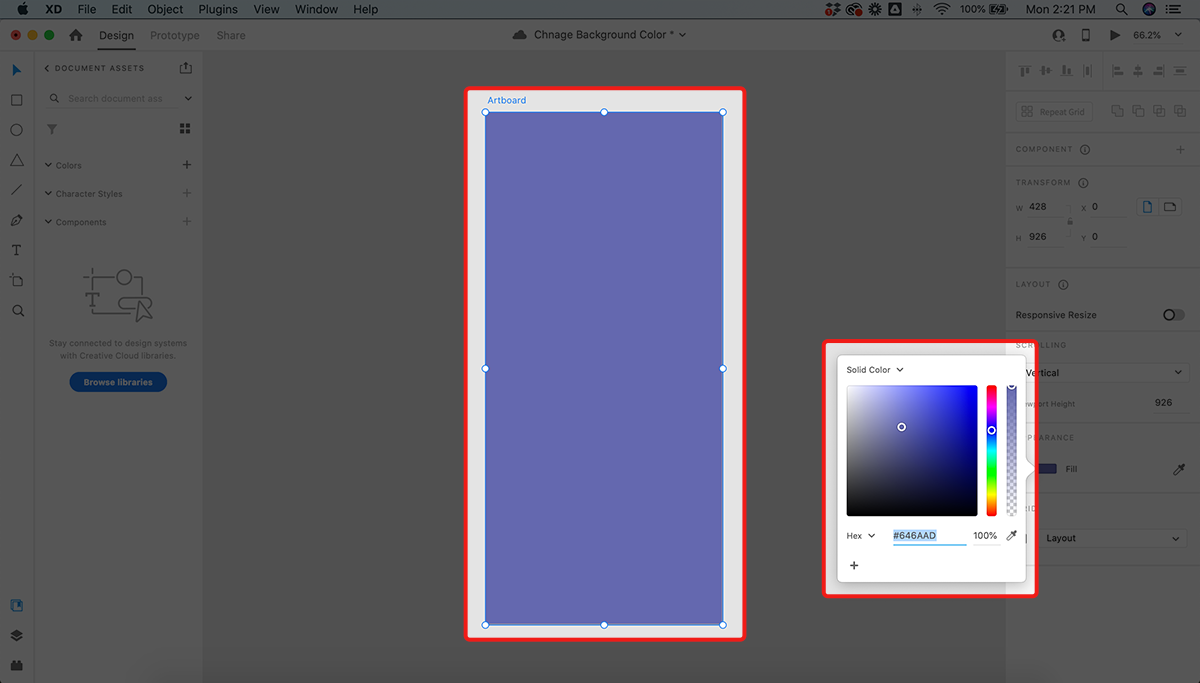Viewport: 1200px width, 683px height.
Task: Click the Repeat Grid button
Action: point(1053,112)
